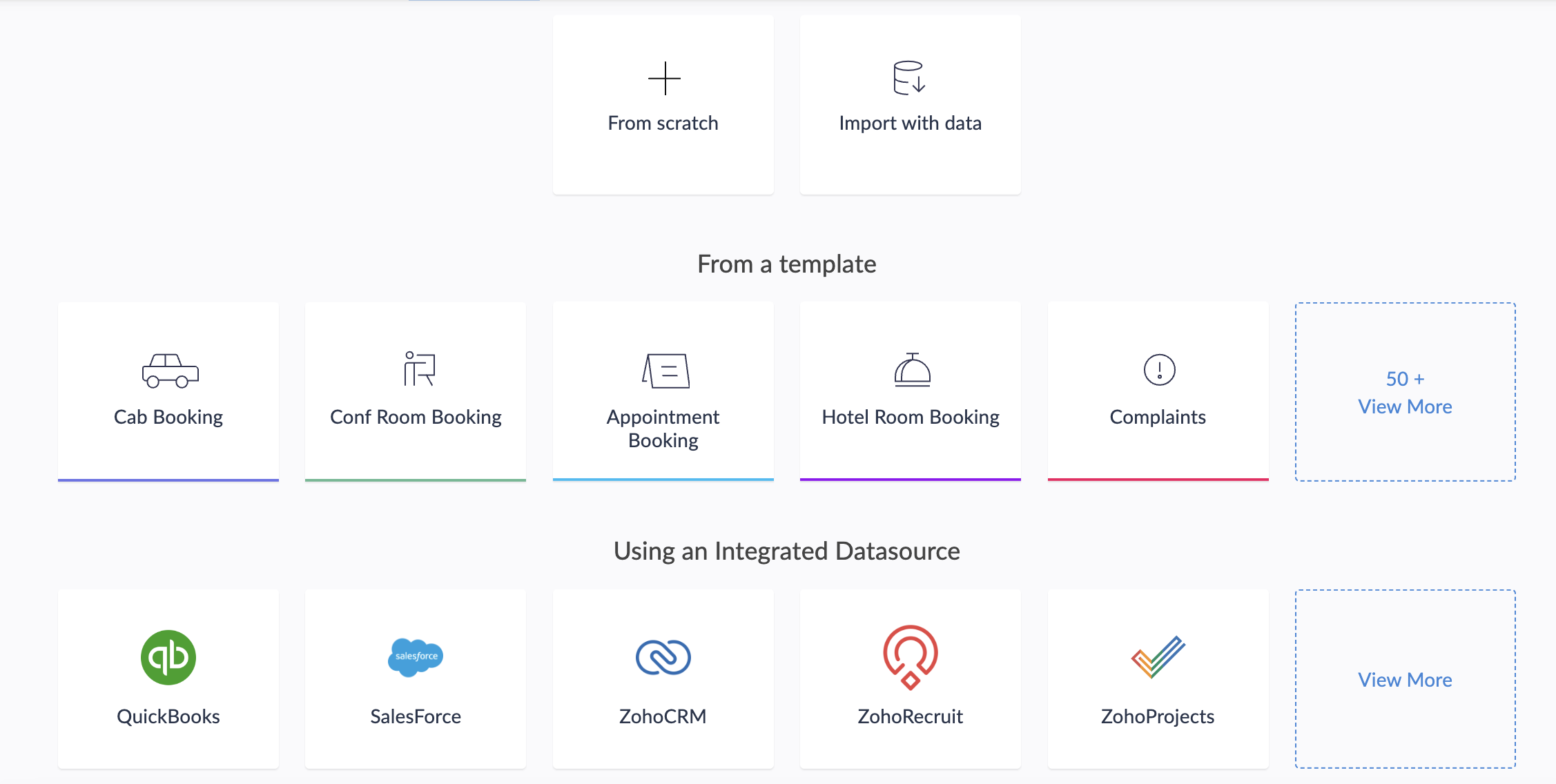Click the Cab Booking label
The image size is (1556, 784).
[x=168, y=418]
